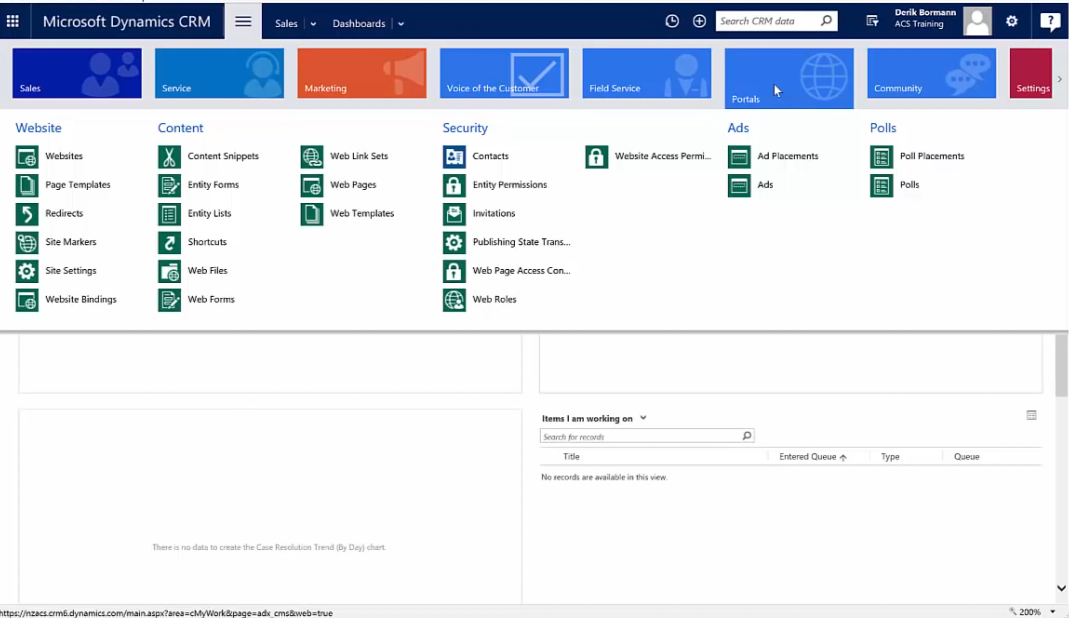
Task: Open the Redirects icon
Action: (x=27, y=214)
